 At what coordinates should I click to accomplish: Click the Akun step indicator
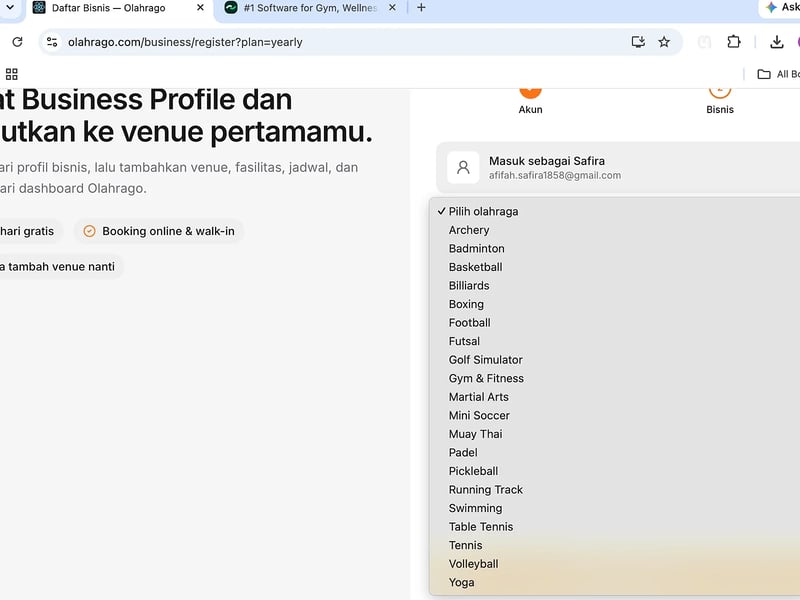(531, 101)
